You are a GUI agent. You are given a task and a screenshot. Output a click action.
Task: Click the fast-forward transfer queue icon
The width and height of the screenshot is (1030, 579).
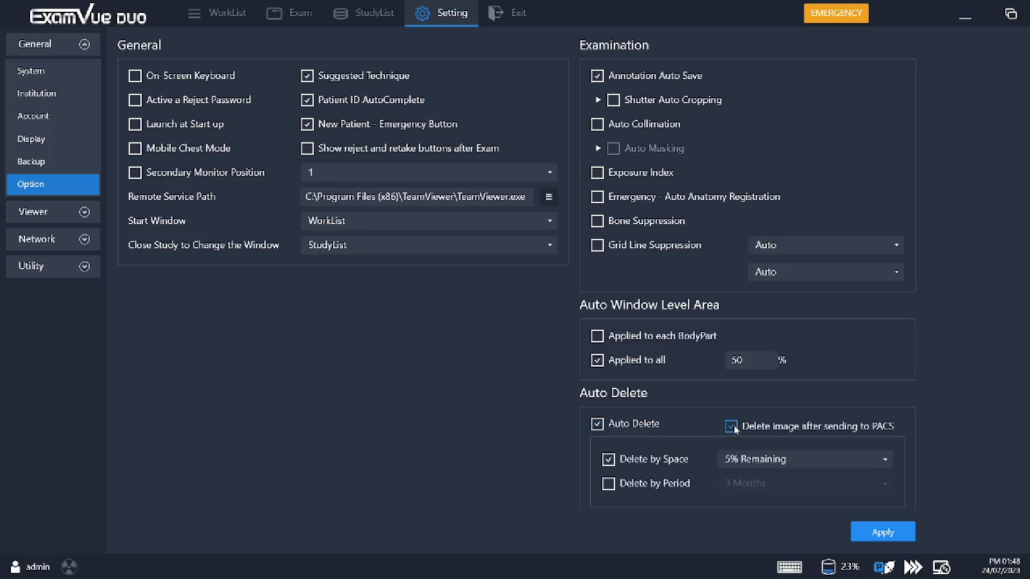pos(912,566)
